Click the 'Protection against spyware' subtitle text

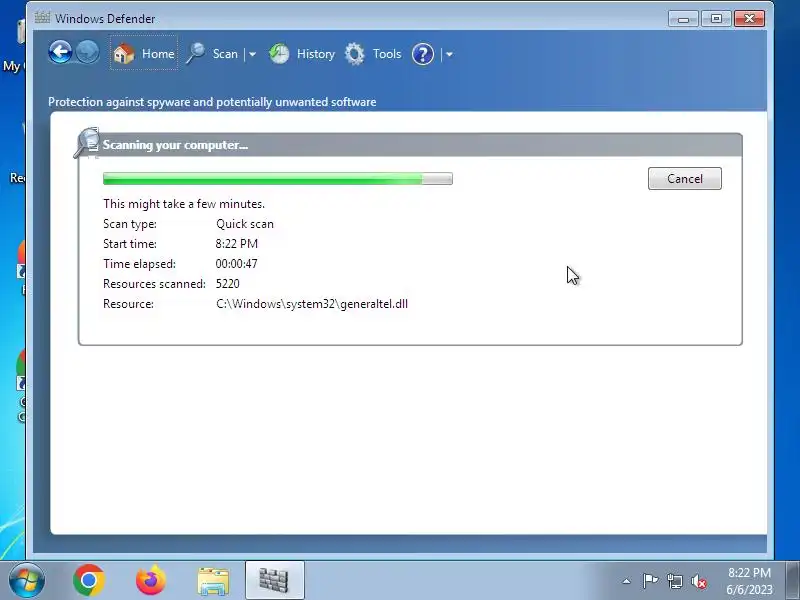click(212, 102)
